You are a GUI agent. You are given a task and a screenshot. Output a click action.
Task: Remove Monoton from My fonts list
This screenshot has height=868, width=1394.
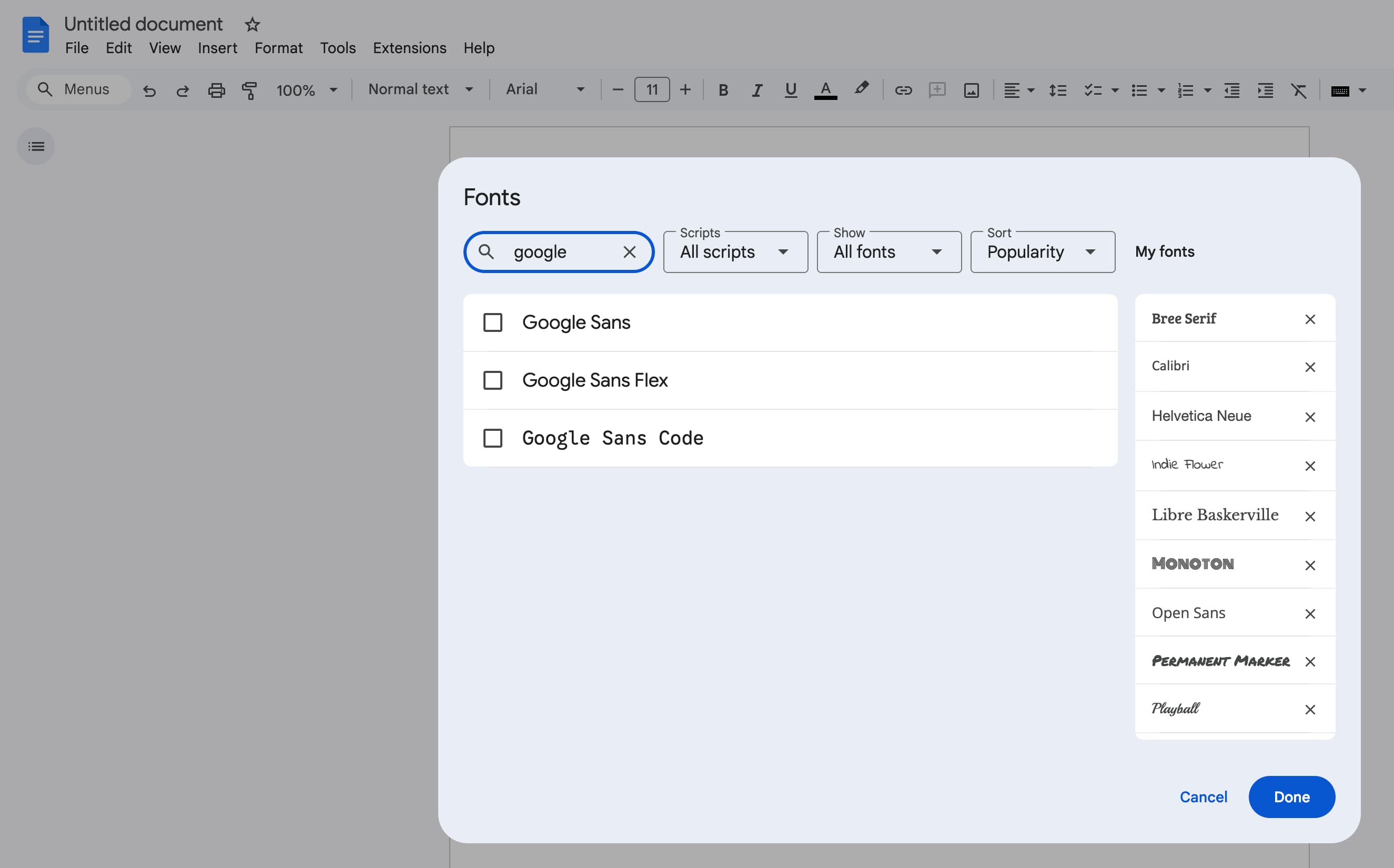click(x=1310, y=565)
